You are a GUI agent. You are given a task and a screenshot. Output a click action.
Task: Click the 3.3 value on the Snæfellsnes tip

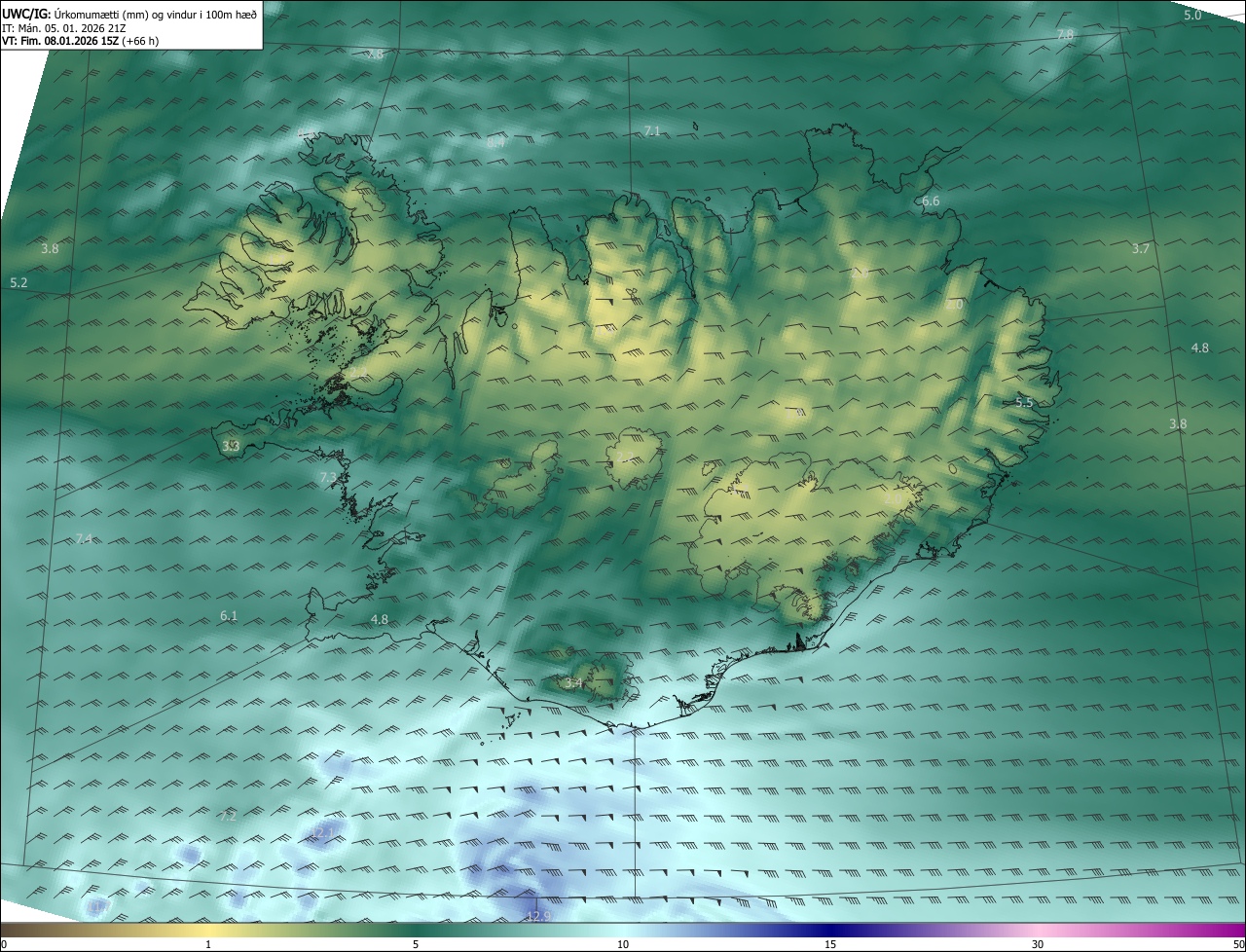[x=231, y=446]
